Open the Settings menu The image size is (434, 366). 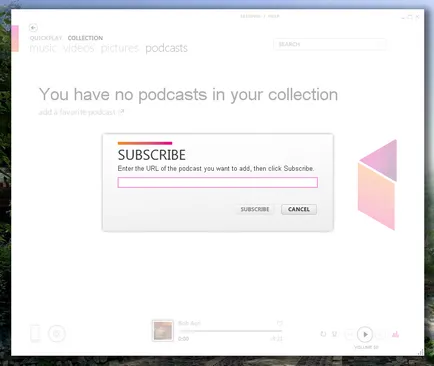[x=250, y=16]
